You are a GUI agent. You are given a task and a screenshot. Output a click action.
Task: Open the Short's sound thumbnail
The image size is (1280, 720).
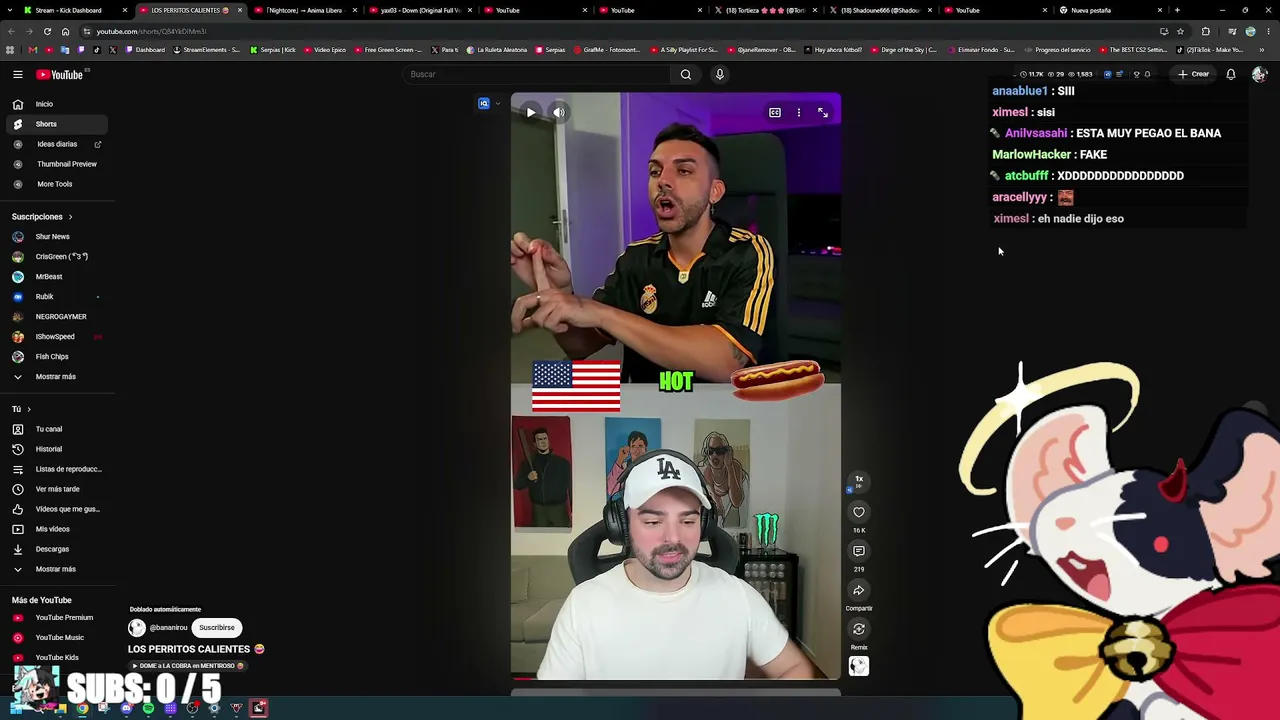(859, 666)
